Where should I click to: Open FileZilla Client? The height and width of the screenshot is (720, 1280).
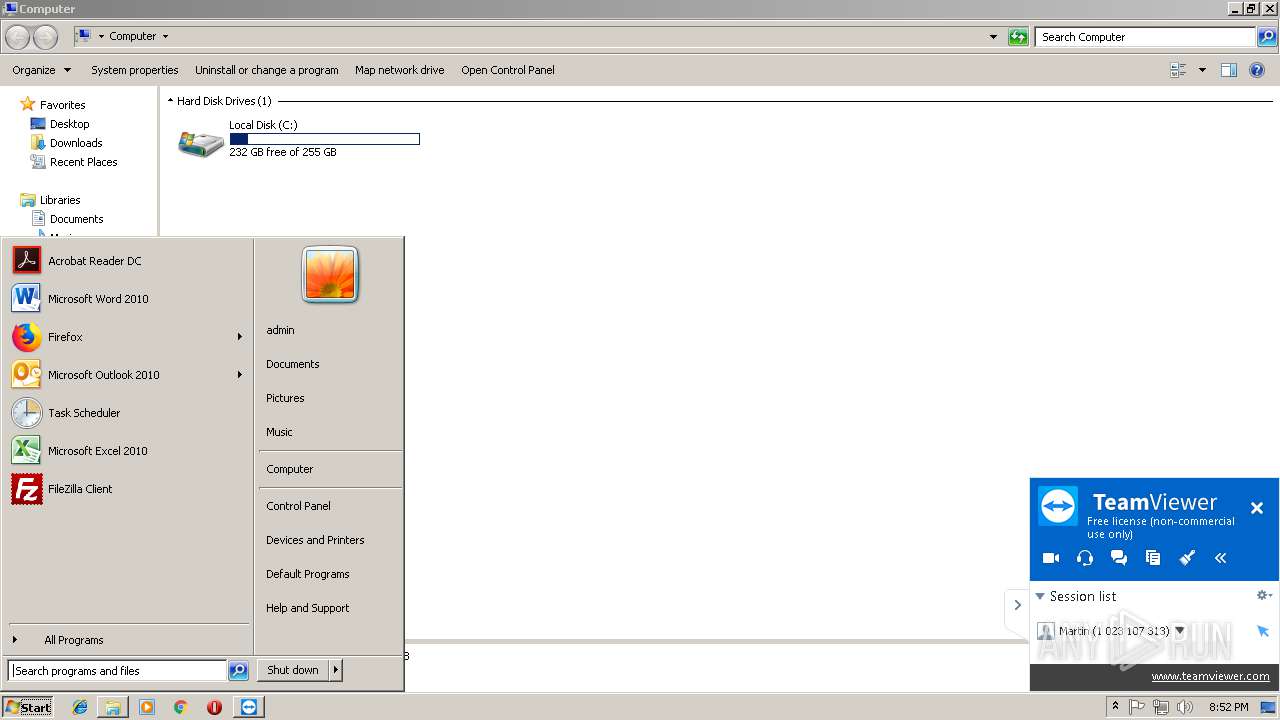[x=128, y=489]
